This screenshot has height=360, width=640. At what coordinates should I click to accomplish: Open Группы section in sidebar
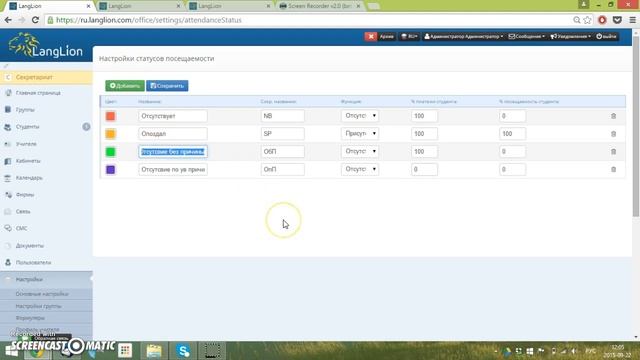(25, 110)
